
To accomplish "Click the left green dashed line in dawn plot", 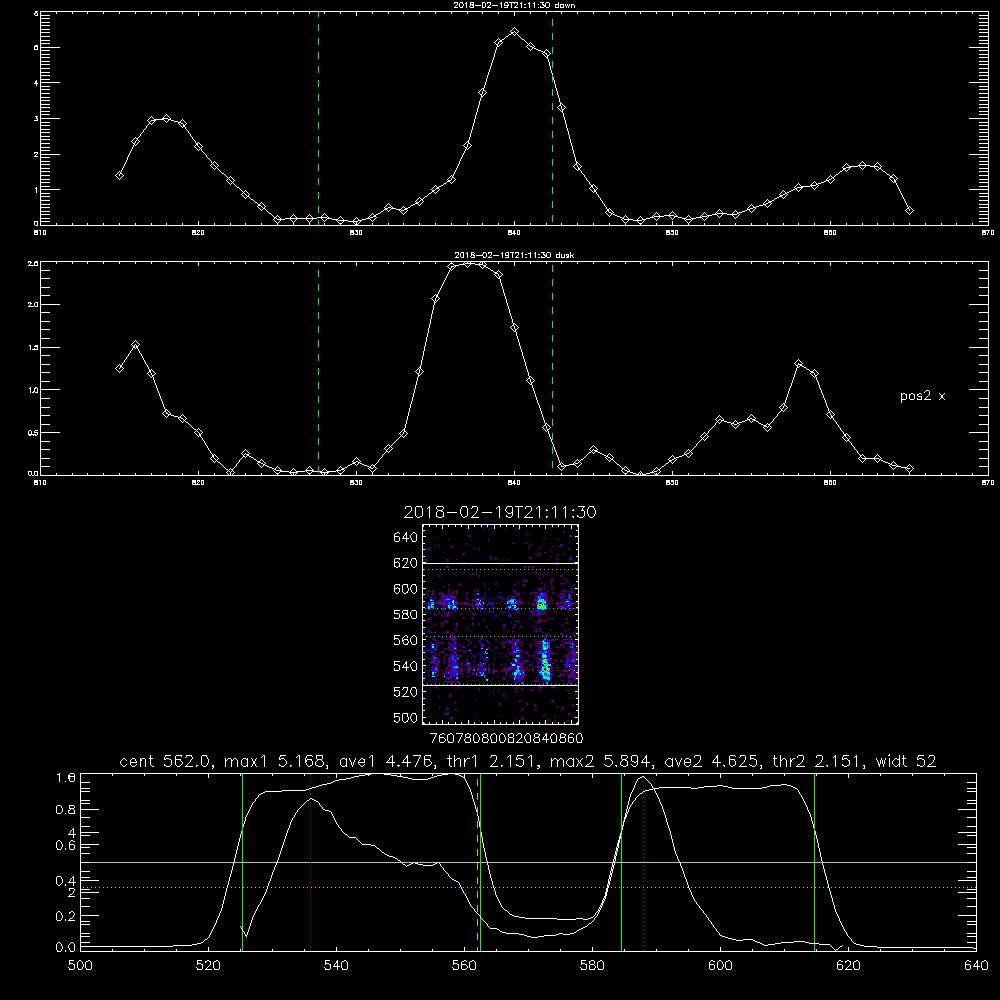I will tap(318, 119).
